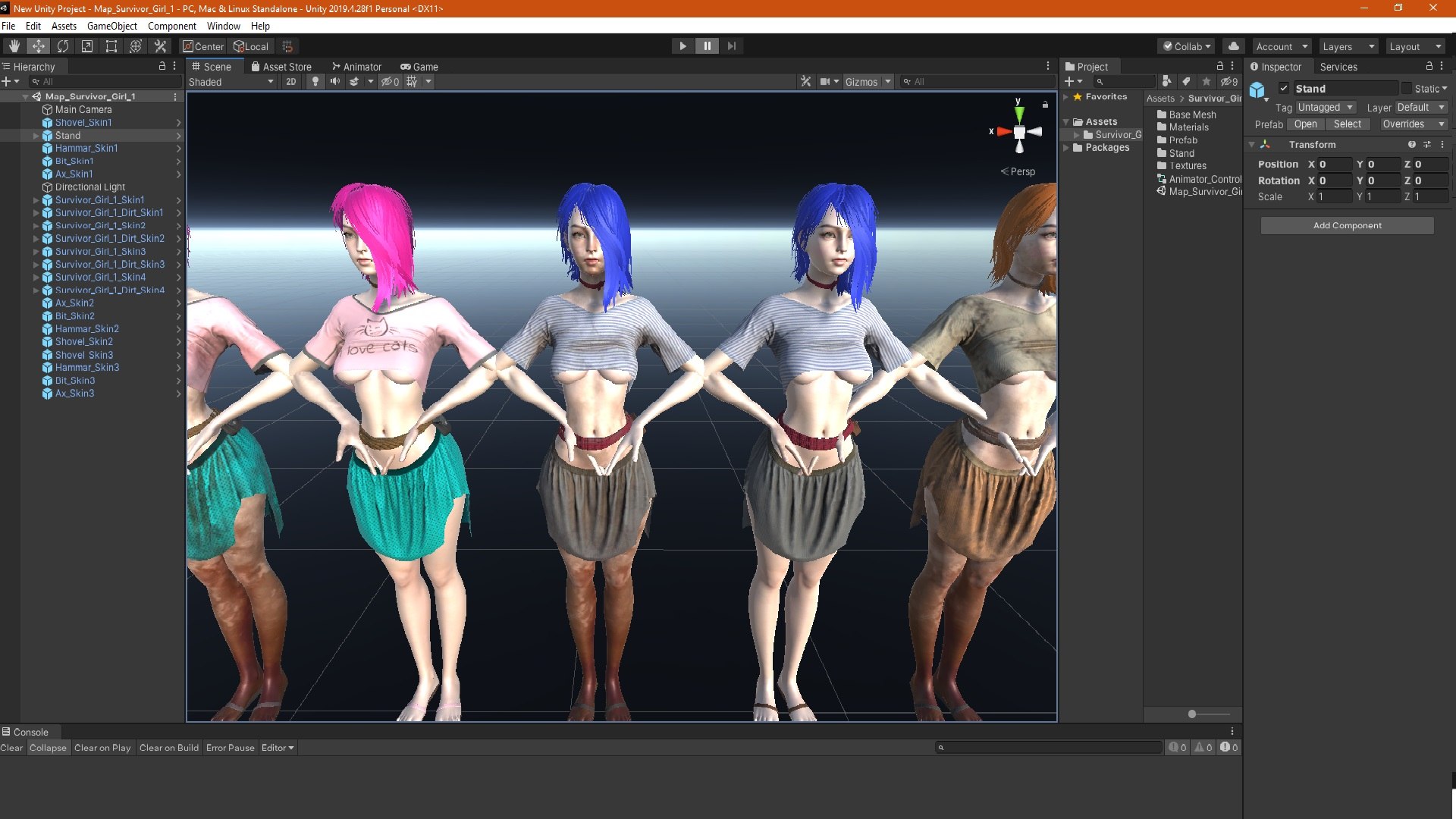Select the Hand tool in toolbar
Viewport: 1456px width, 819px height.
tap(14, 46)
